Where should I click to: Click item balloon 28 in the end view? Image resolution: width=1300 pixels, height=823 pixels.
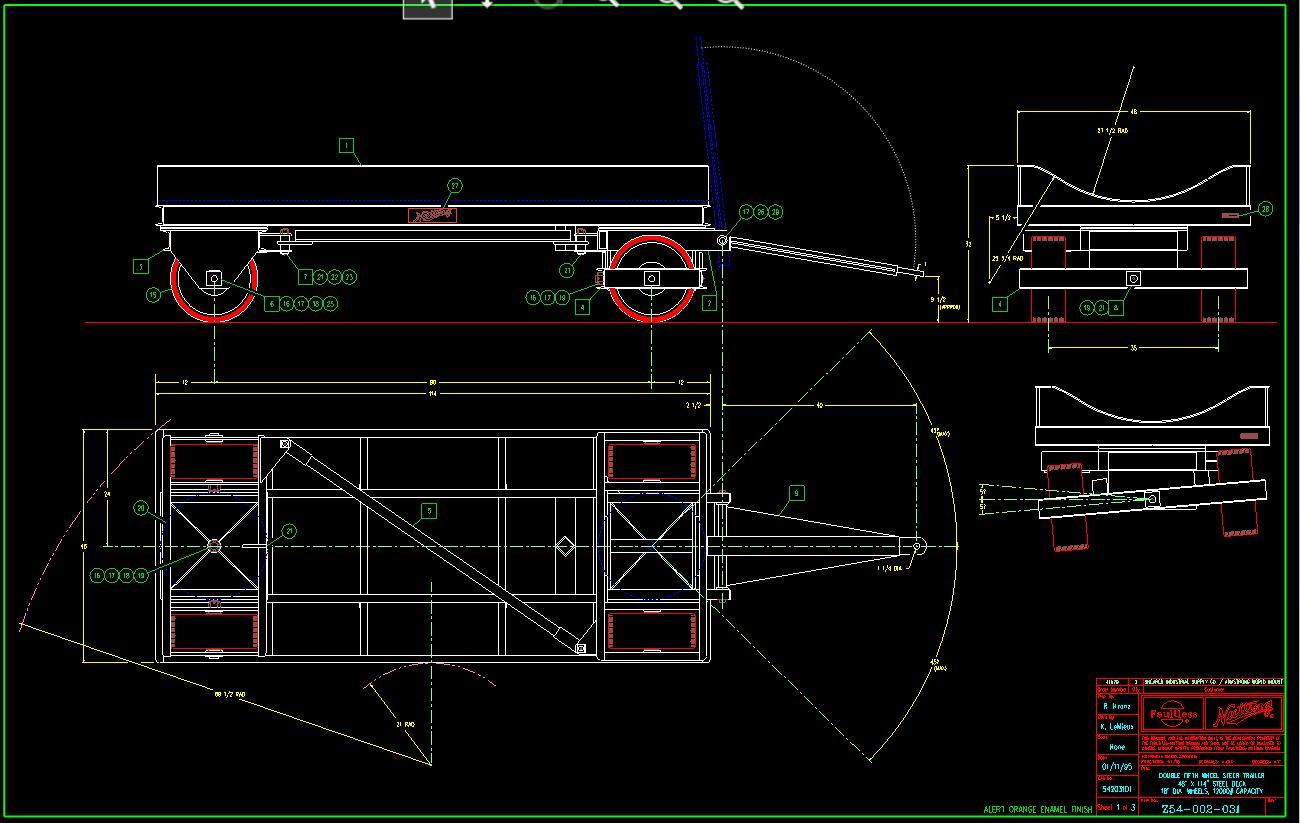pos(1266,209)
